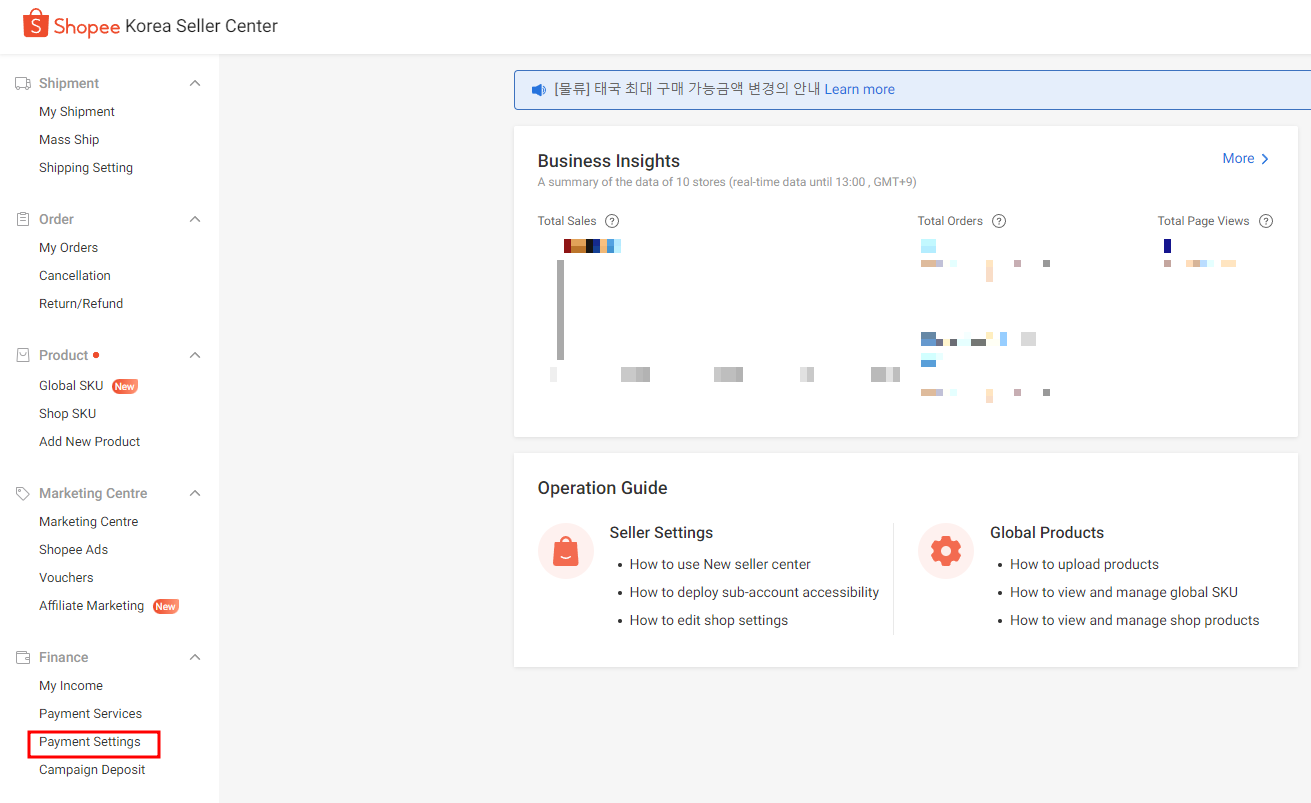This screenshot has width=1311, height=803.
Task: Click the Shipment truck icon
Action: coord(23,83)
